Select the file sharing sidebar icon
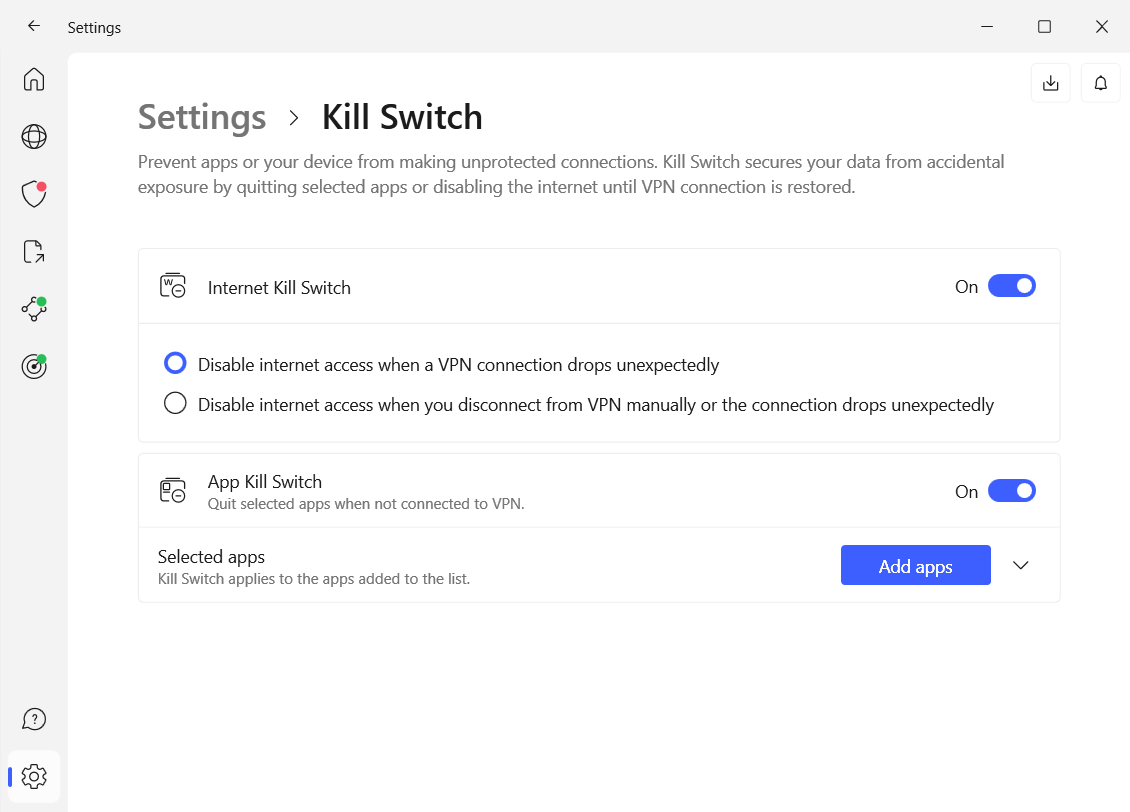 pos(33,251)
